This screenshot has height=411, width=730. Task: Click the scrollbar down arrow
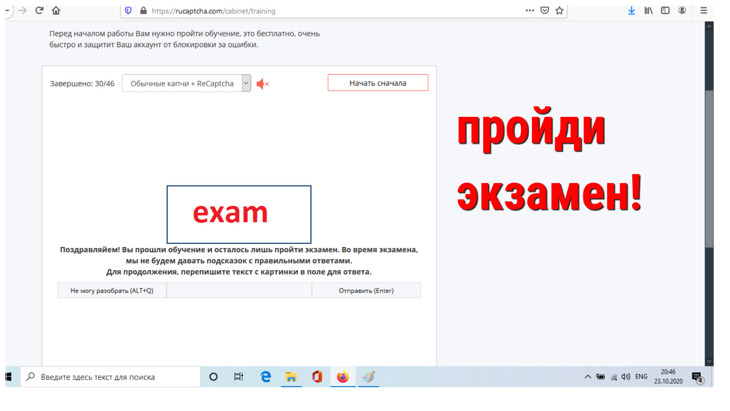point(709,361)
